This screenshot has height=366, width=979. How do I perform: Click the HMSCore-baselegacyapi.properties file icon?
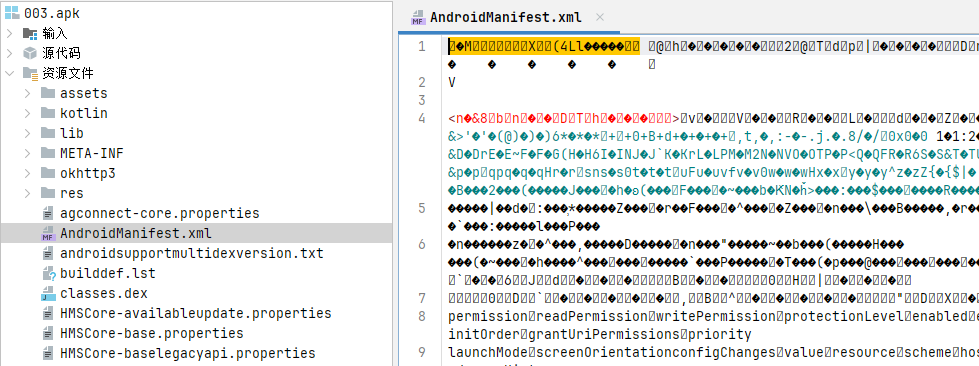[x=48, y=353]
